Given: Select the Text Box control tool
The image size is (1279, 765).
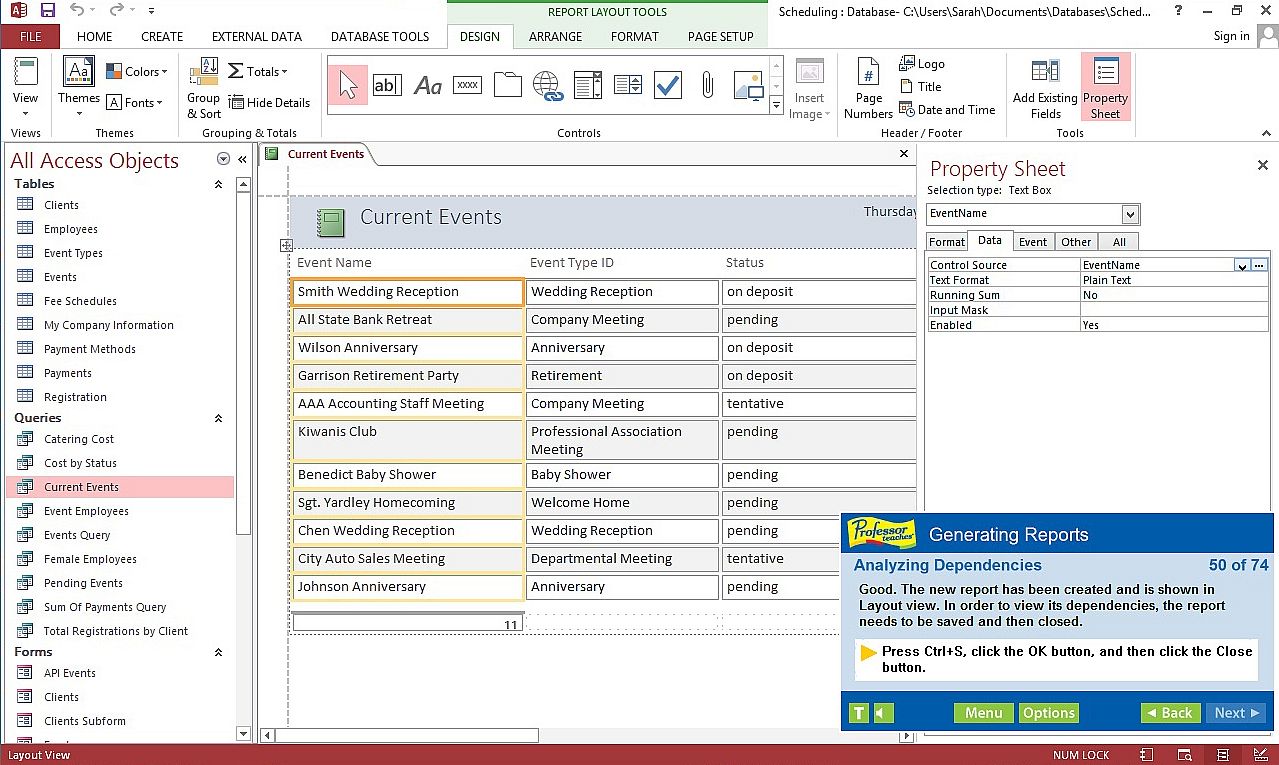Looking at the screenshot, I should click(386, 86).
